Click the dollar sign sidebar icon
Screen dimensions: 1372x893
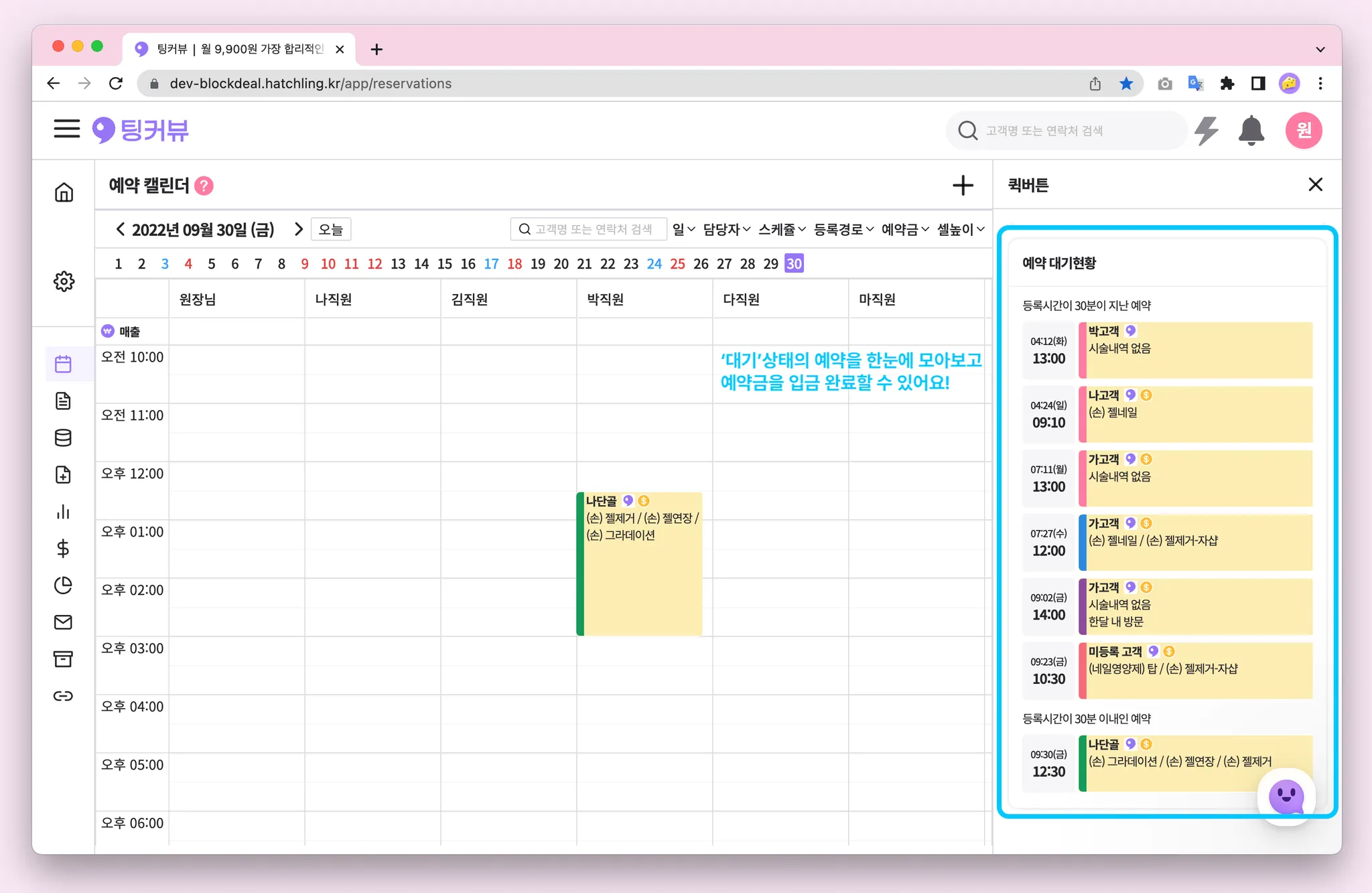pos(63,549)
